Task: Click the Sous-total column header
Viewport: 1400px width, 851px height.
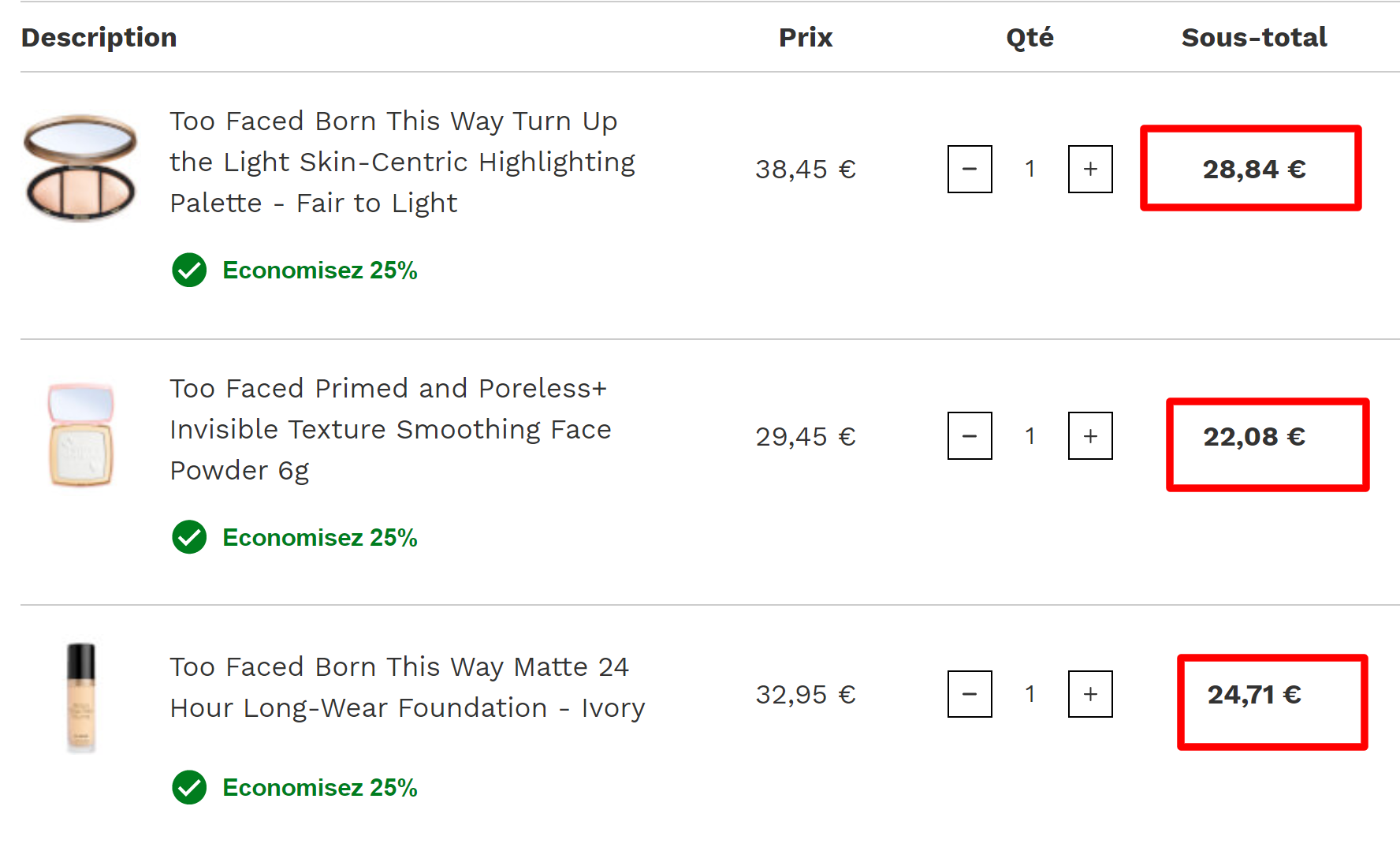Action: (x=1253, y=37)
